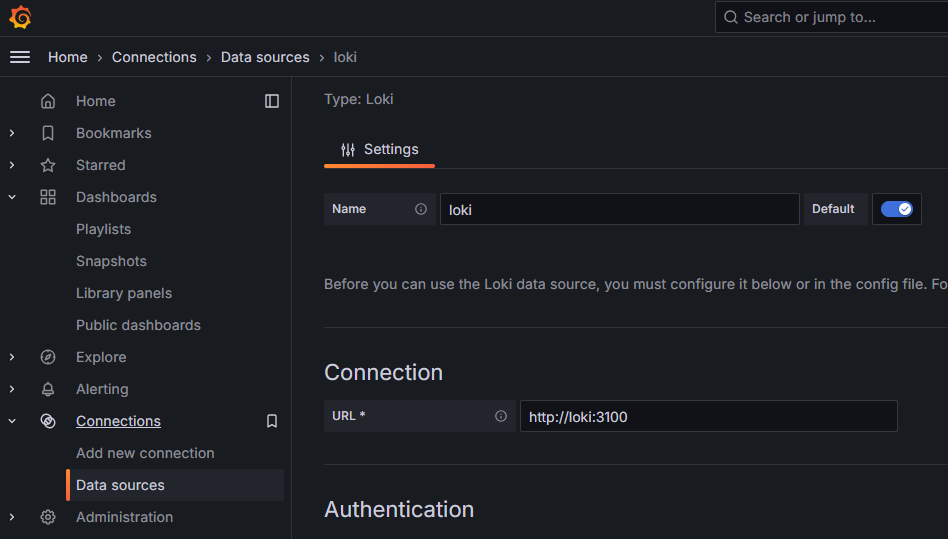Collapse the Connections section chevron

[x=12, y=421]
